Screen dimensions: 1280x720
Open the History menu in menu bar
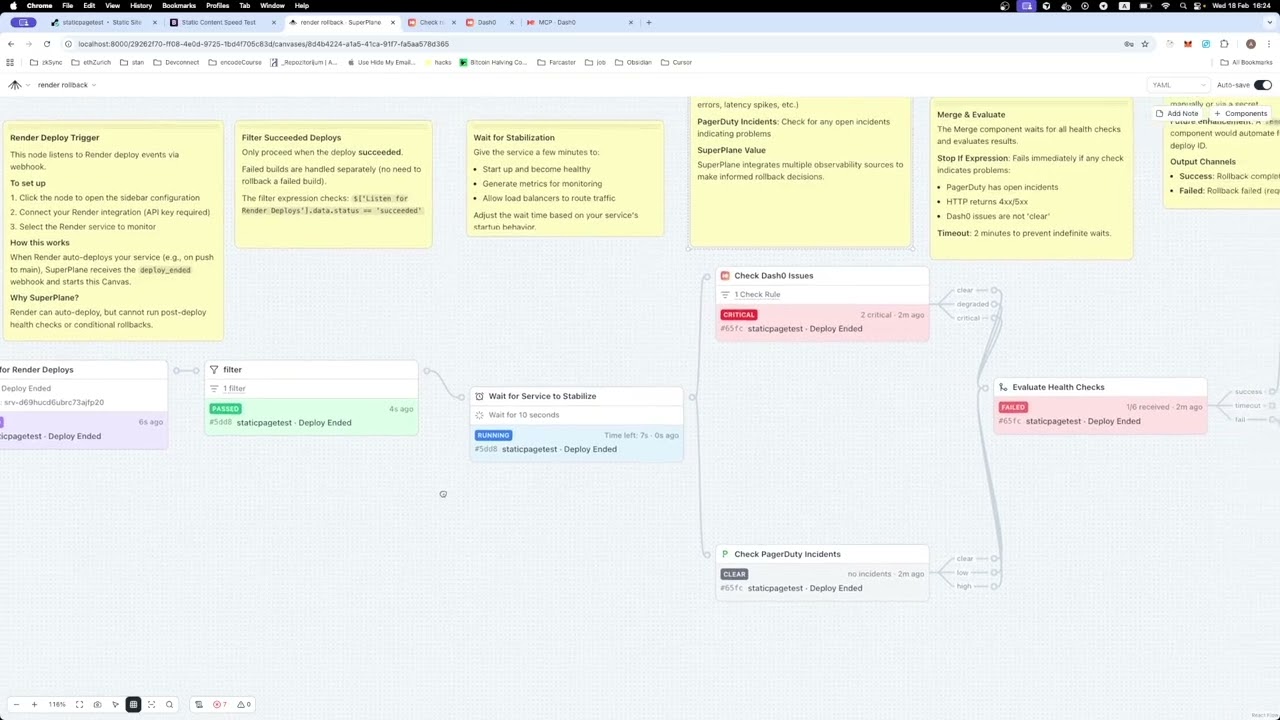(141, 6)
